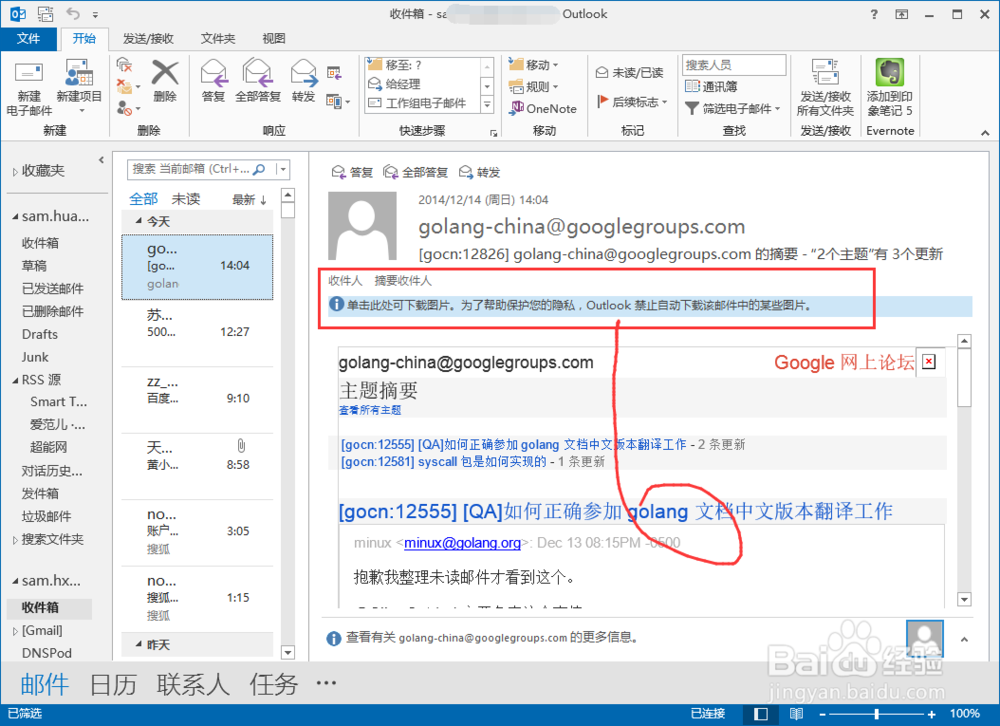Click the Undo arrow in quick access toolbar
Screen dimensions: 1000x726
pos(73,13)
